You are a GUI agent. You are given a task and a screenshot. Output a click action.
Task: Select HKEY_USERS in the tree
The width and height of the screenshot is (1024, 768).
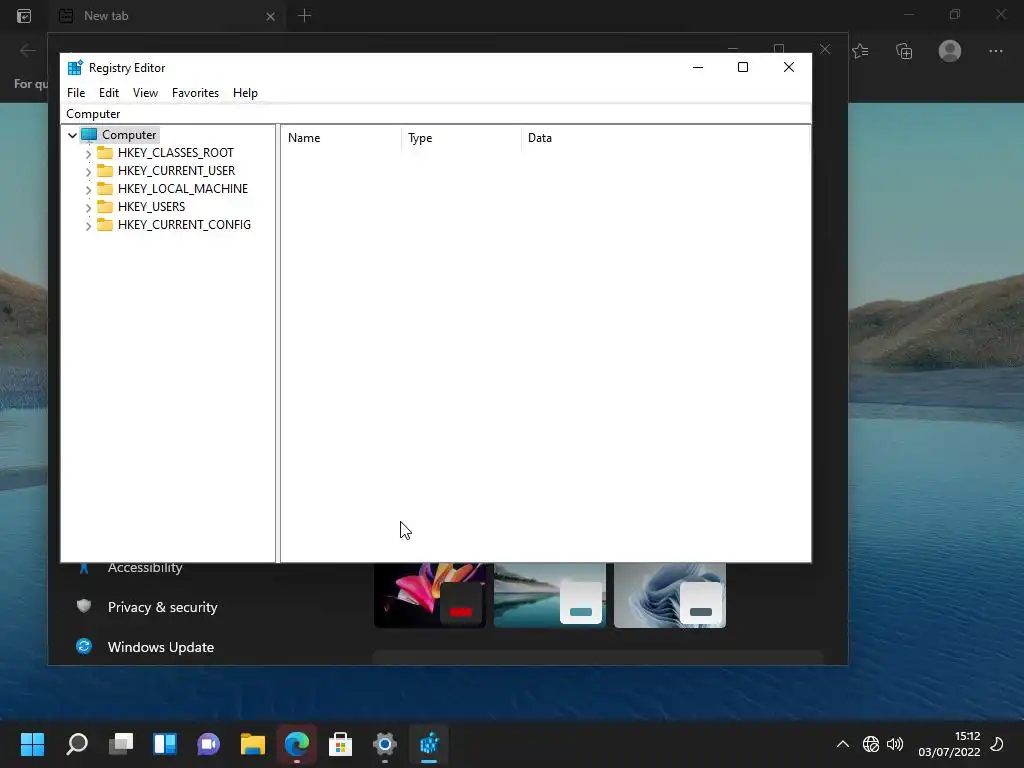pos(152,206)
